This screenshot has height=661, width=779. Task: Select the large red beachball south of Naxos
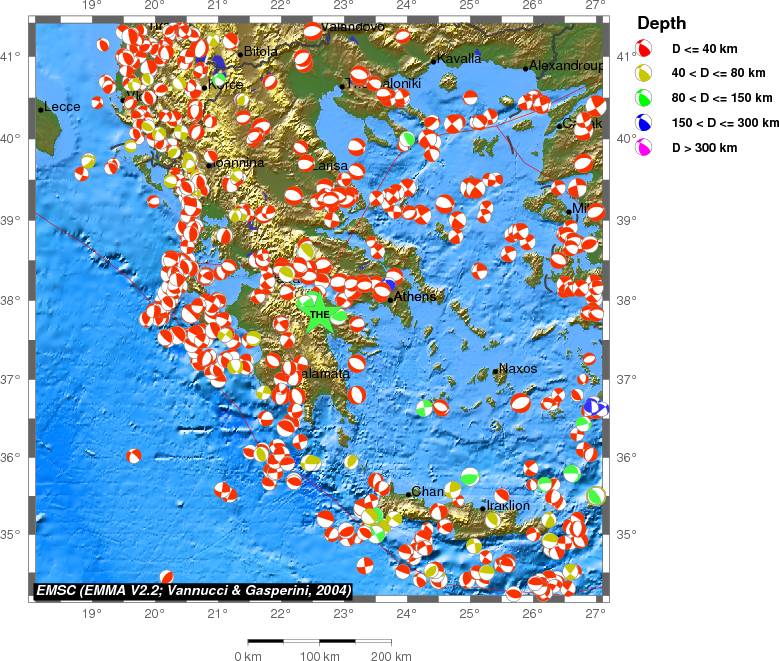521,403
